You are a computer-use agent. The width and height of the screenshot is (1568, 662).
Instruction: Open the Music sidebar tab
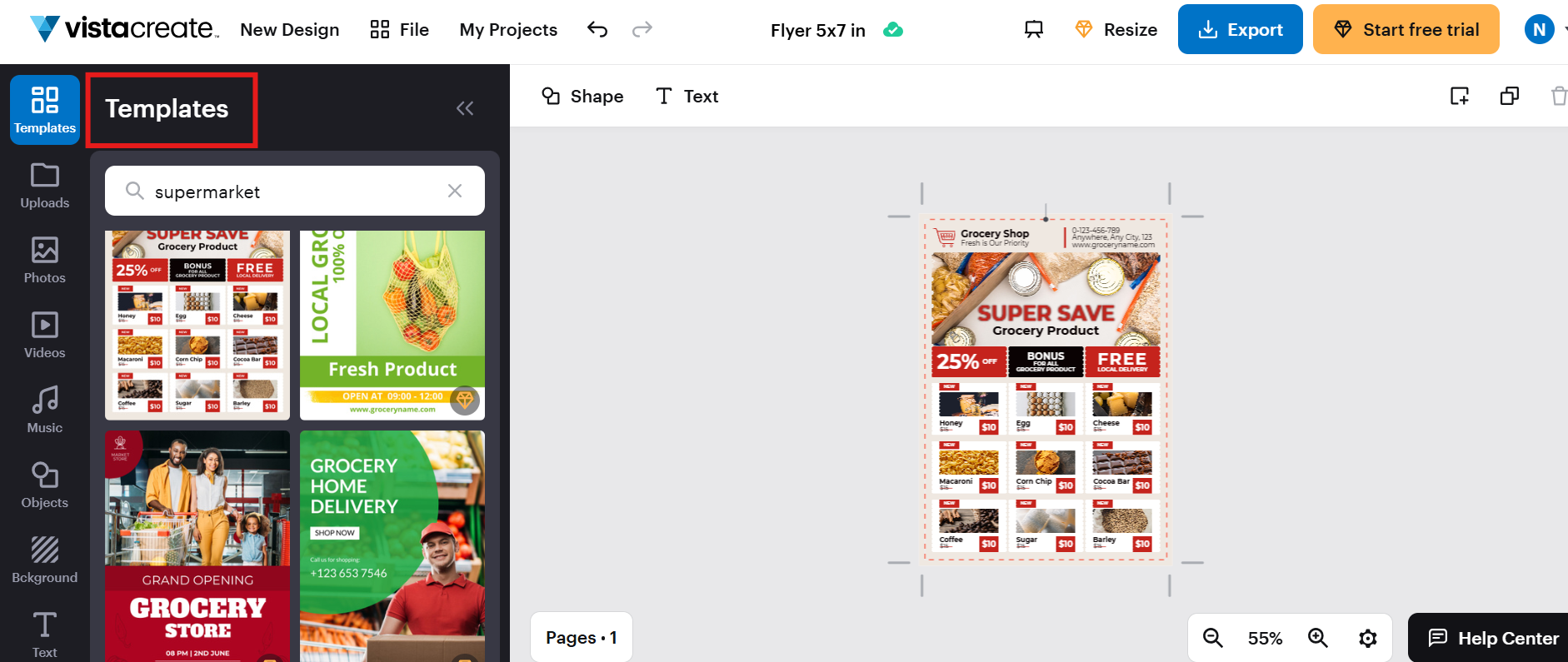[45, 411]
